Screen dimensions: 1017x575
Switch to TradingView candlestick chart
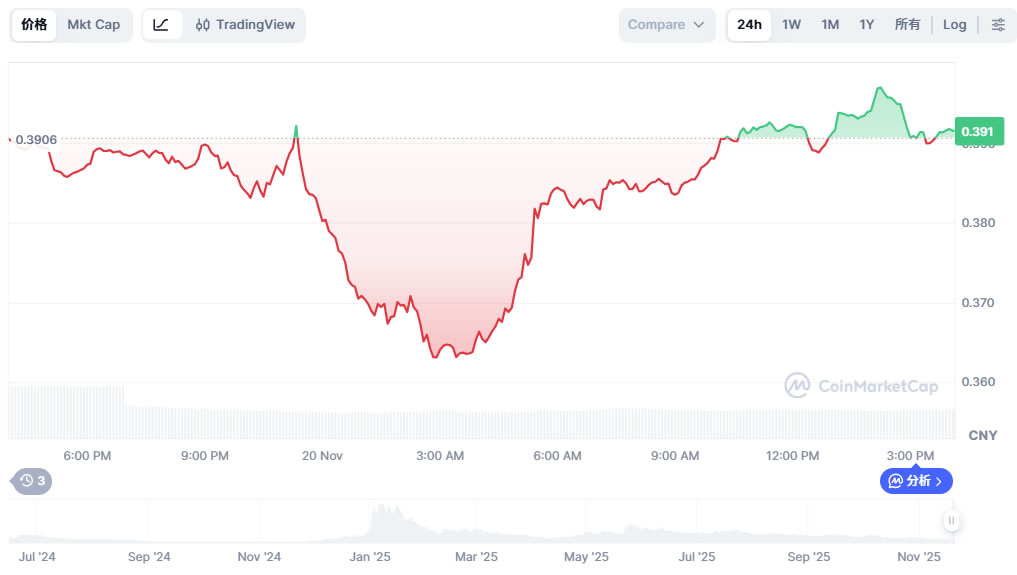click(x=245, y=25)
